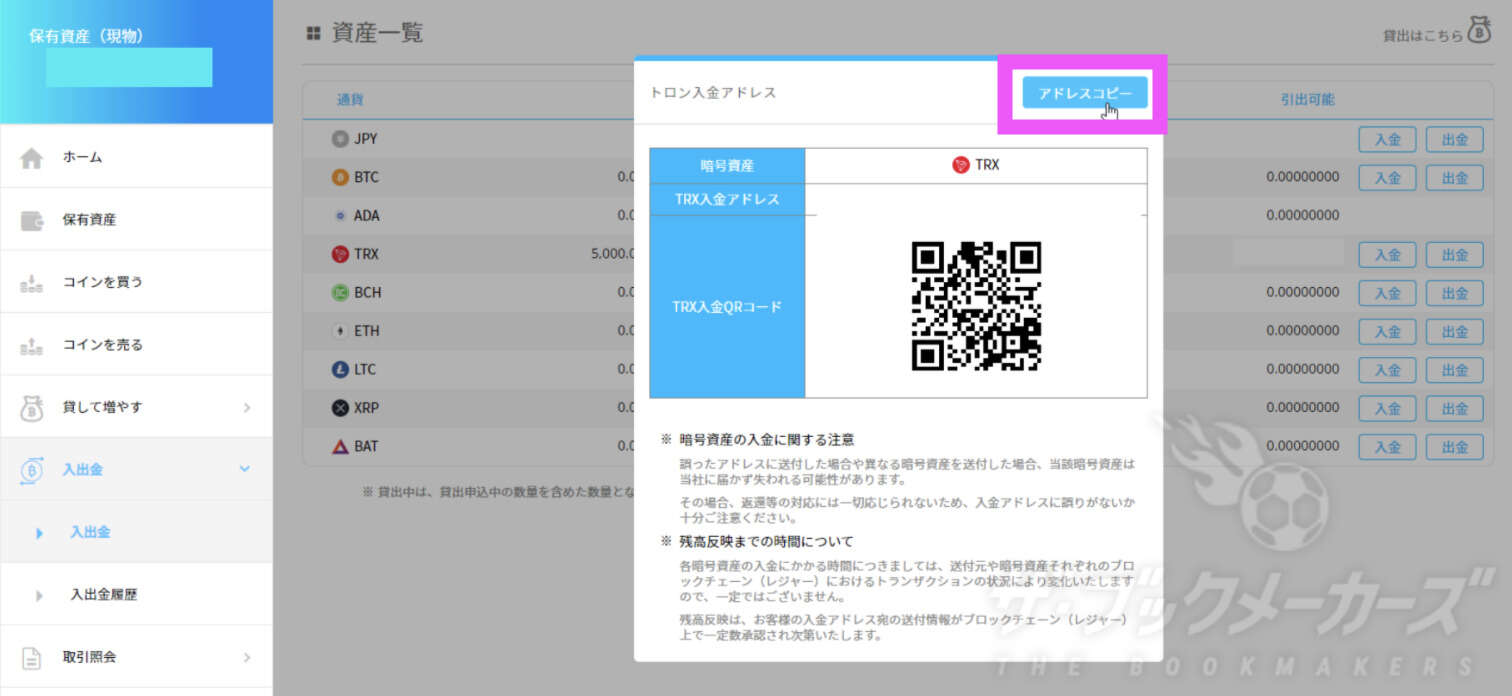Click 出金 button in LTC row
1512x696 pixels.
click(1454, 370)
